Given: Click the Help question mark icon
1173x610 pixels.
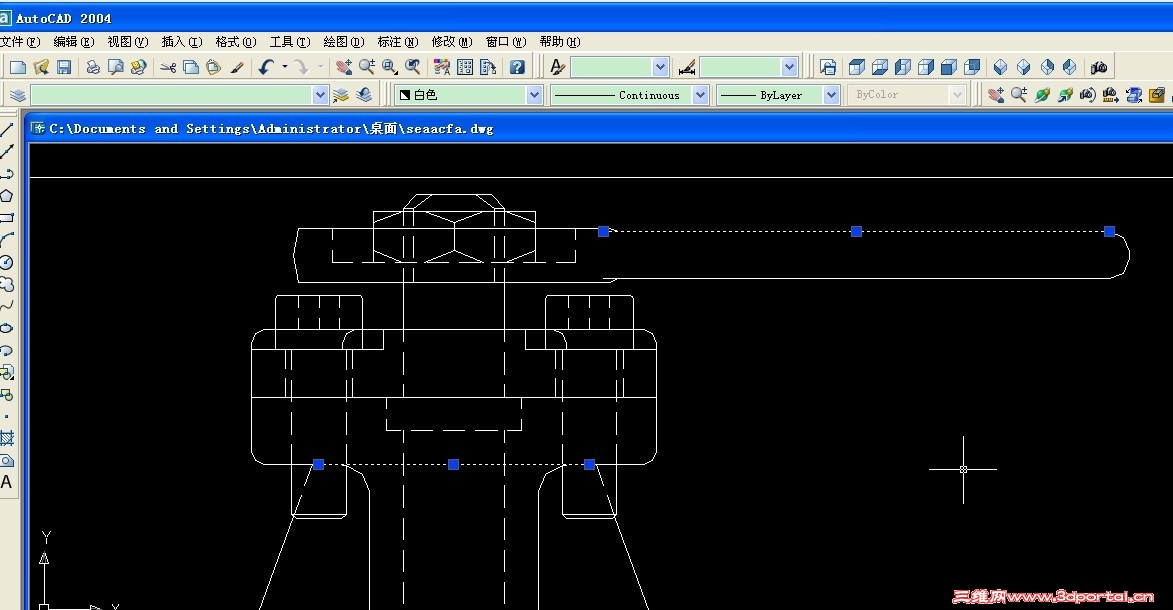Looking at the screenshot, I should (517, 67).
